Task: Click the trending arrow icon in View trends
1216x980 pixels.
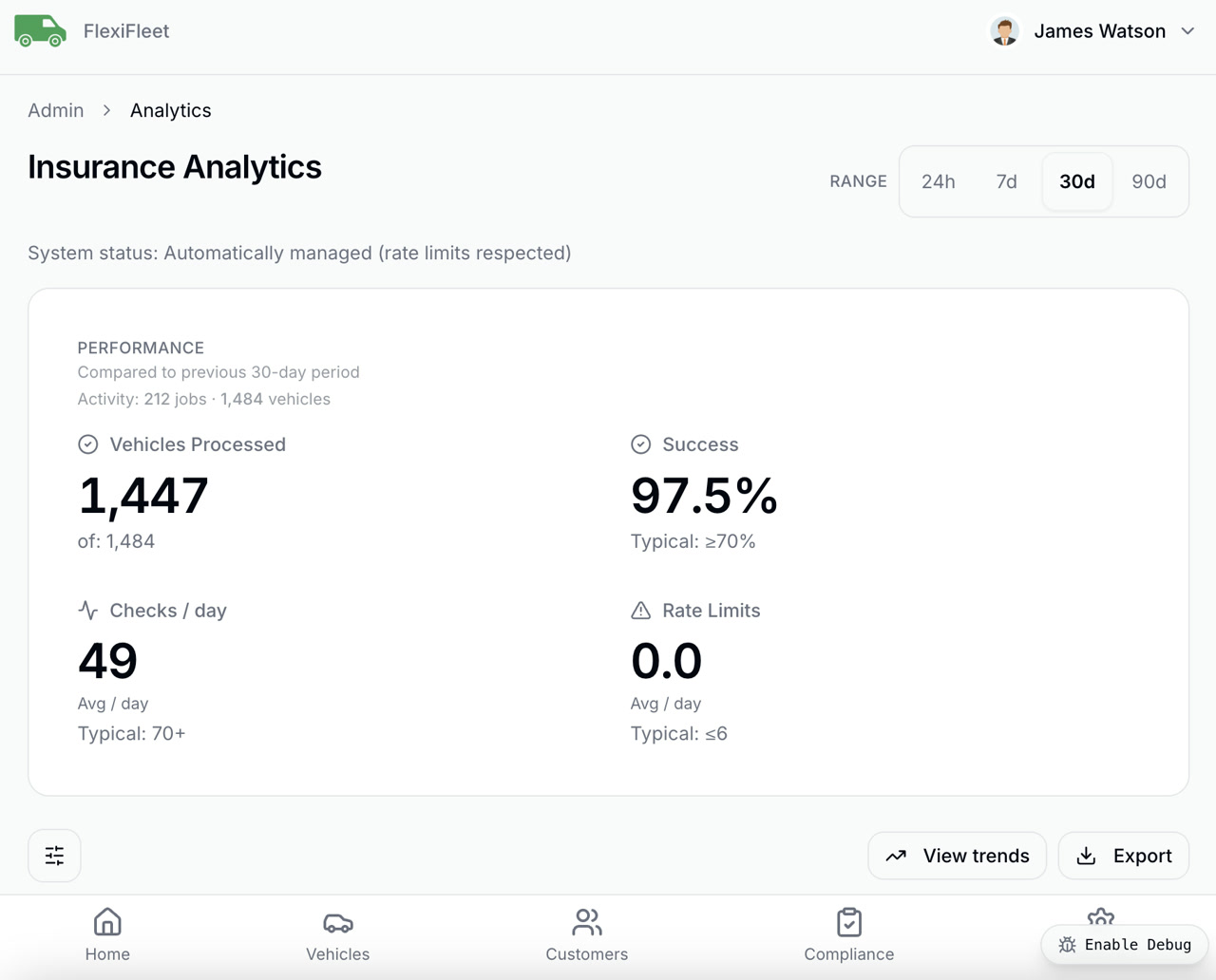Action: [896, 856]
